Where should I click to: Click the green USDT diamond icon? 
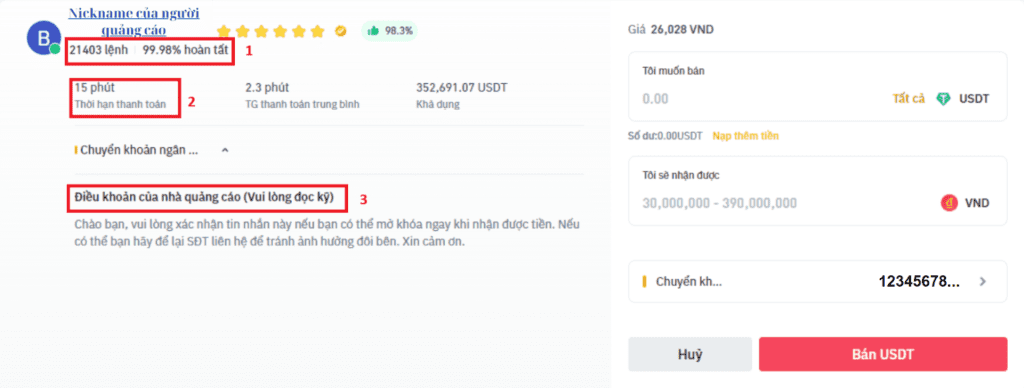pyautogui.click(x=944, y=99)
